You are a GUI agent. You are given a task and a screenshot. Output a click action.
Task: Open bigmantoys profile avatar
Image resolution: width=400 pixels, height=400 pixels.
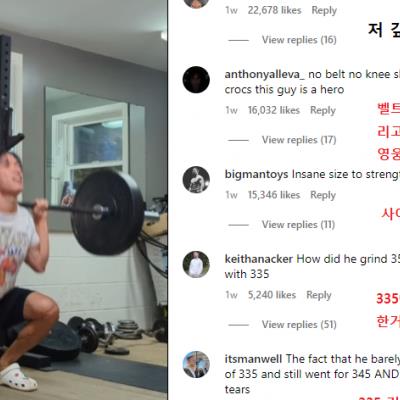(196, 180)
